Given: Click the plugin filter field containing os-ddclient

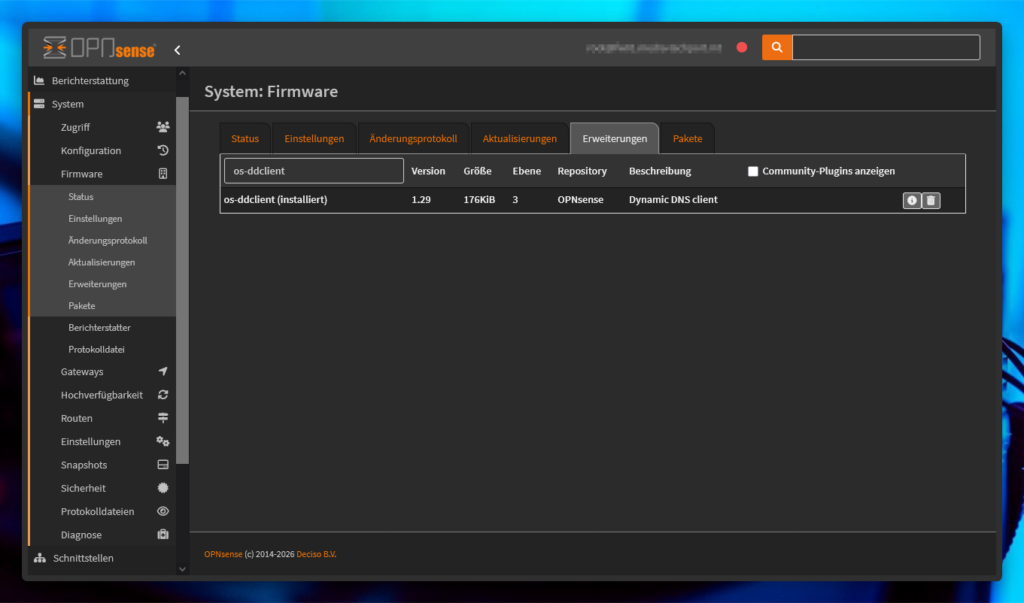Looking at the screenshot, I should (313, 171).
